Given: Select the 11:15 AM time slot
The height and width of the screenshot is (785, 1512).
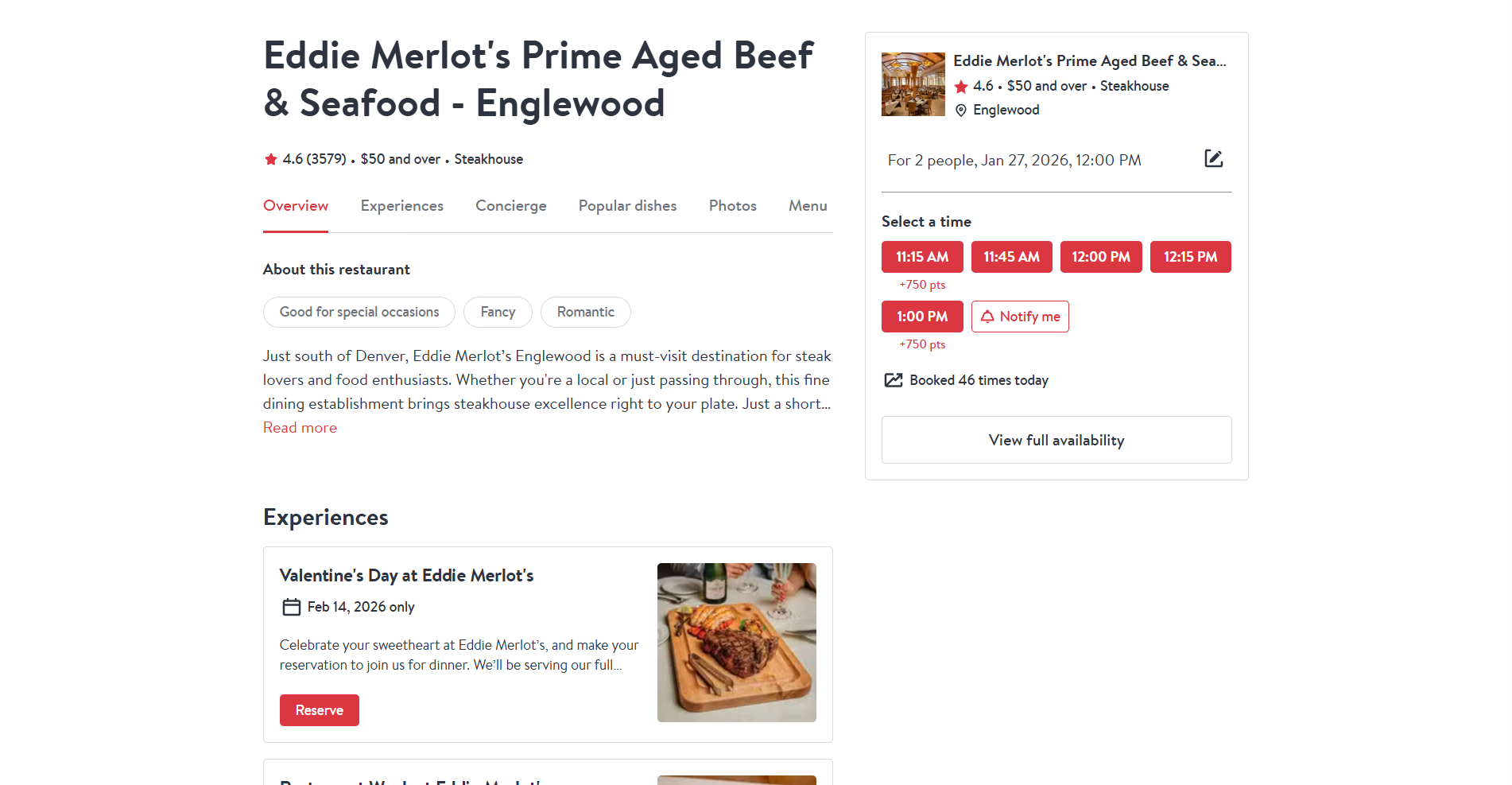Looking at the screenshot, I should 922,257.
